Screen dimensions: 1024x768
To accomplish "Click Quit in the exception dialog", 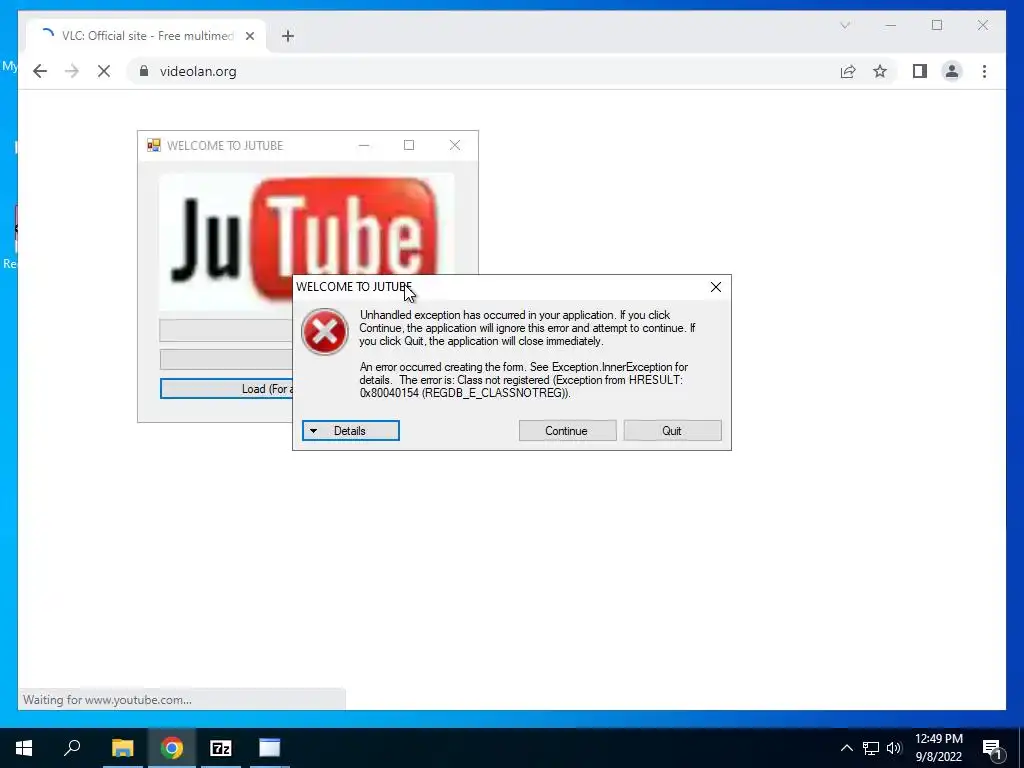I will 672,430.
